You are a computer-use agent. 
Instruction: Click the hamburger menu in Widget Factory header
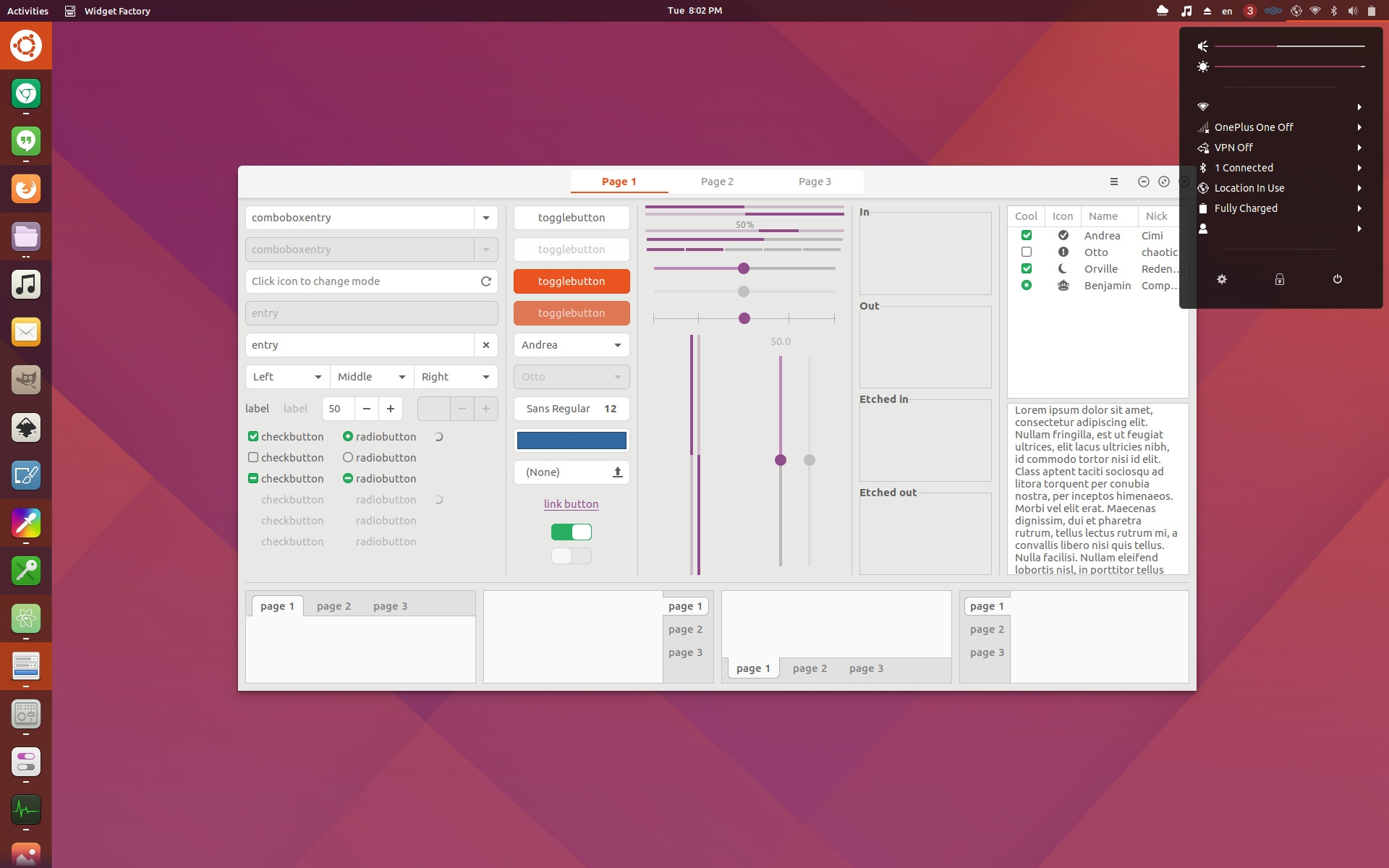(x=1114, y=182)
